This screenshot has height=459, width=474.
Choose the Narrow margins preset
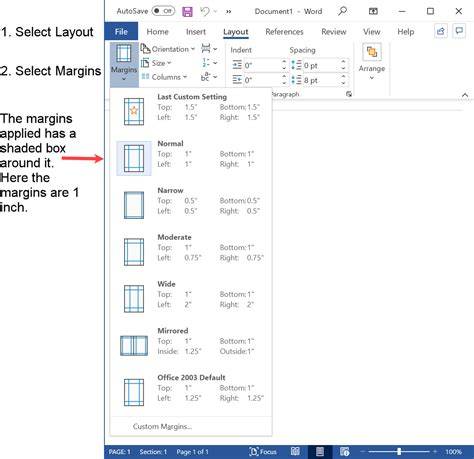[x=191, y=205]
